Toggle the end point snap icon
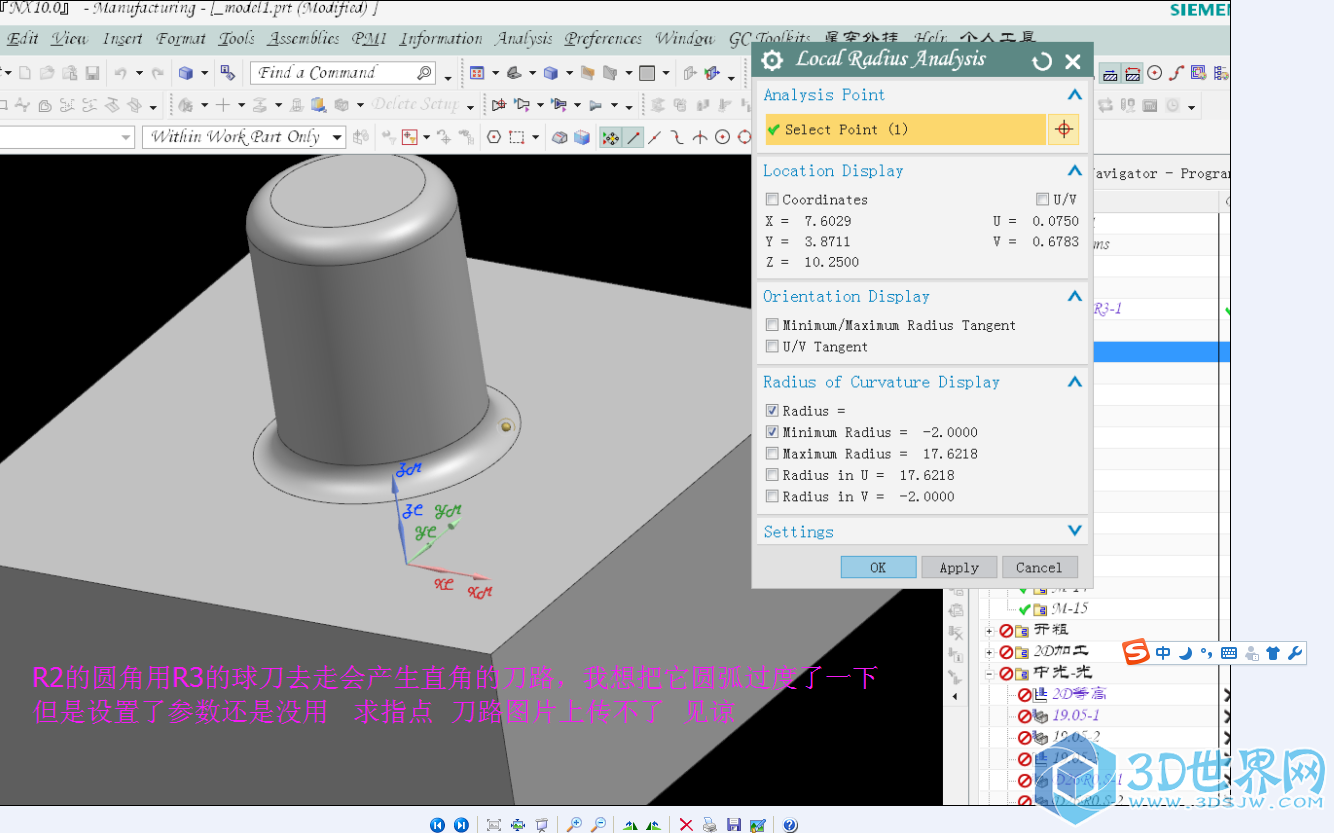The width and height of the screenshot is (1334, 833). (634, 137)
